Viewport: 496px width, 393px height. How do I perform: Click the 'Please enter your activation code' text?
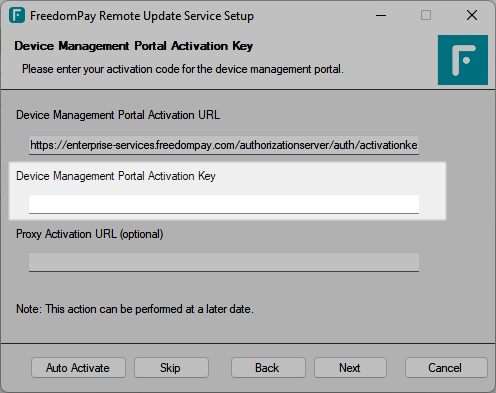[x=183, y=69]
